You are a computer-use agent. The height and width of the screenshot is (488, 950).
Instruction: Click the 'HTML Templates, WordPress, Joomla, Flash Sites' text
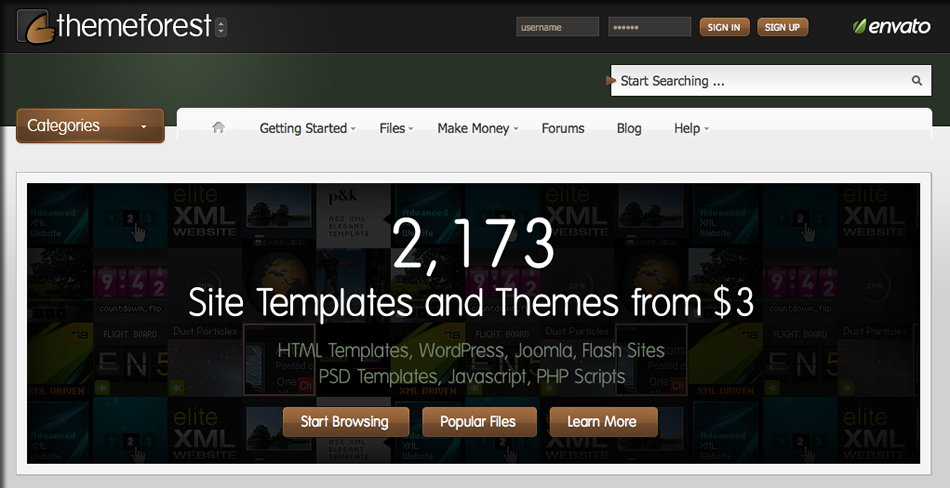[471, 350]
